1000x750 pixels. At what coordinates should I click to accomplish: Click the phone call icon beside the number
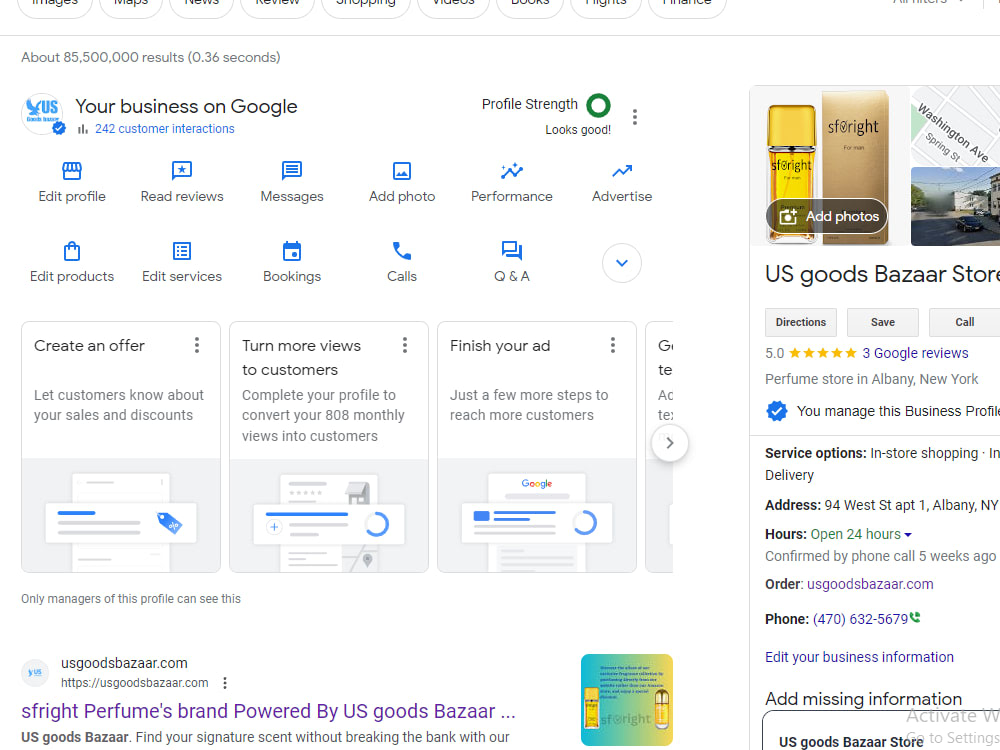[915, 617]
